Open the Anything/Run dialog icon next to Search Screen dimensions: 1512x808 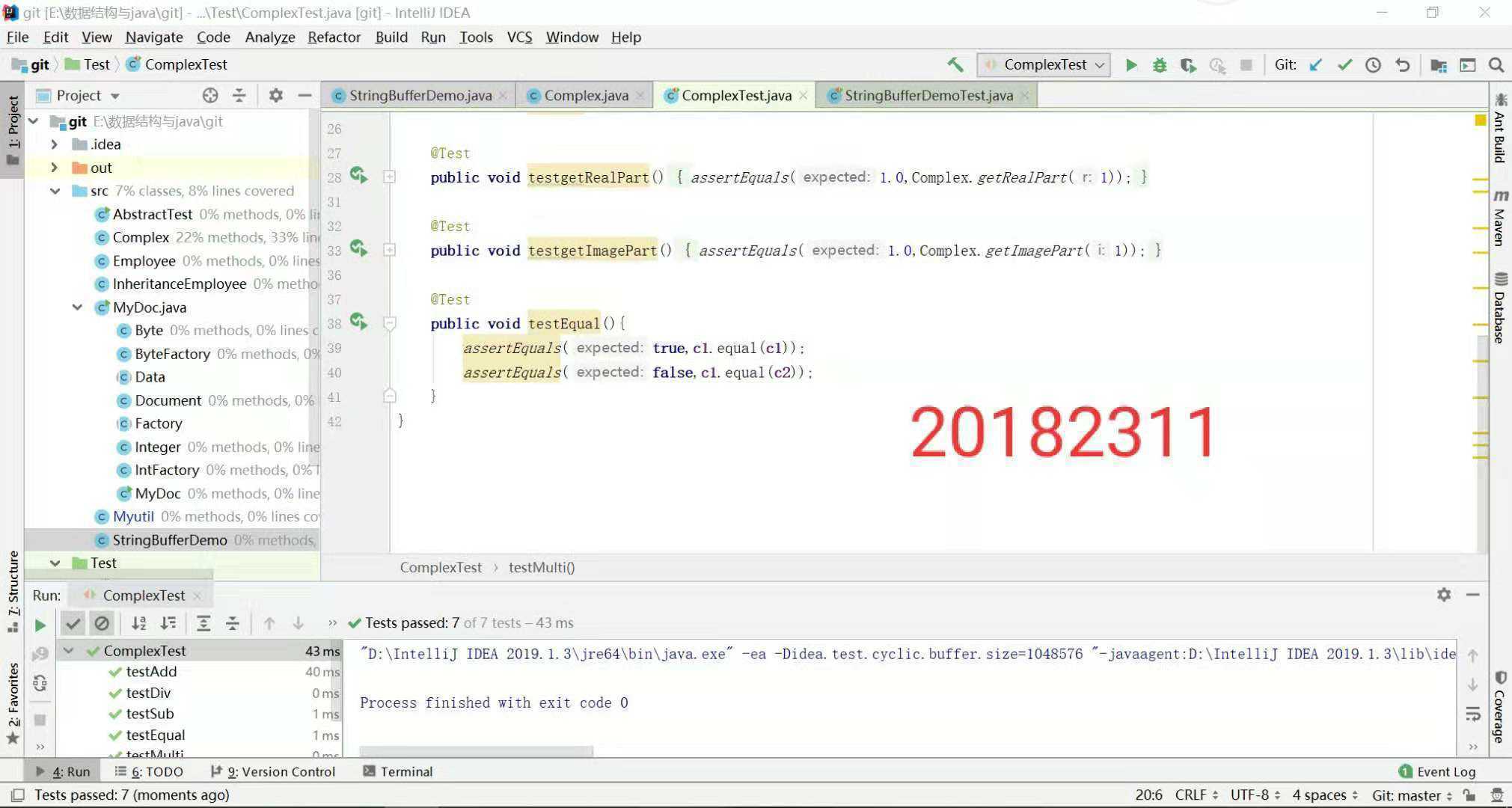coord(1468,65)
